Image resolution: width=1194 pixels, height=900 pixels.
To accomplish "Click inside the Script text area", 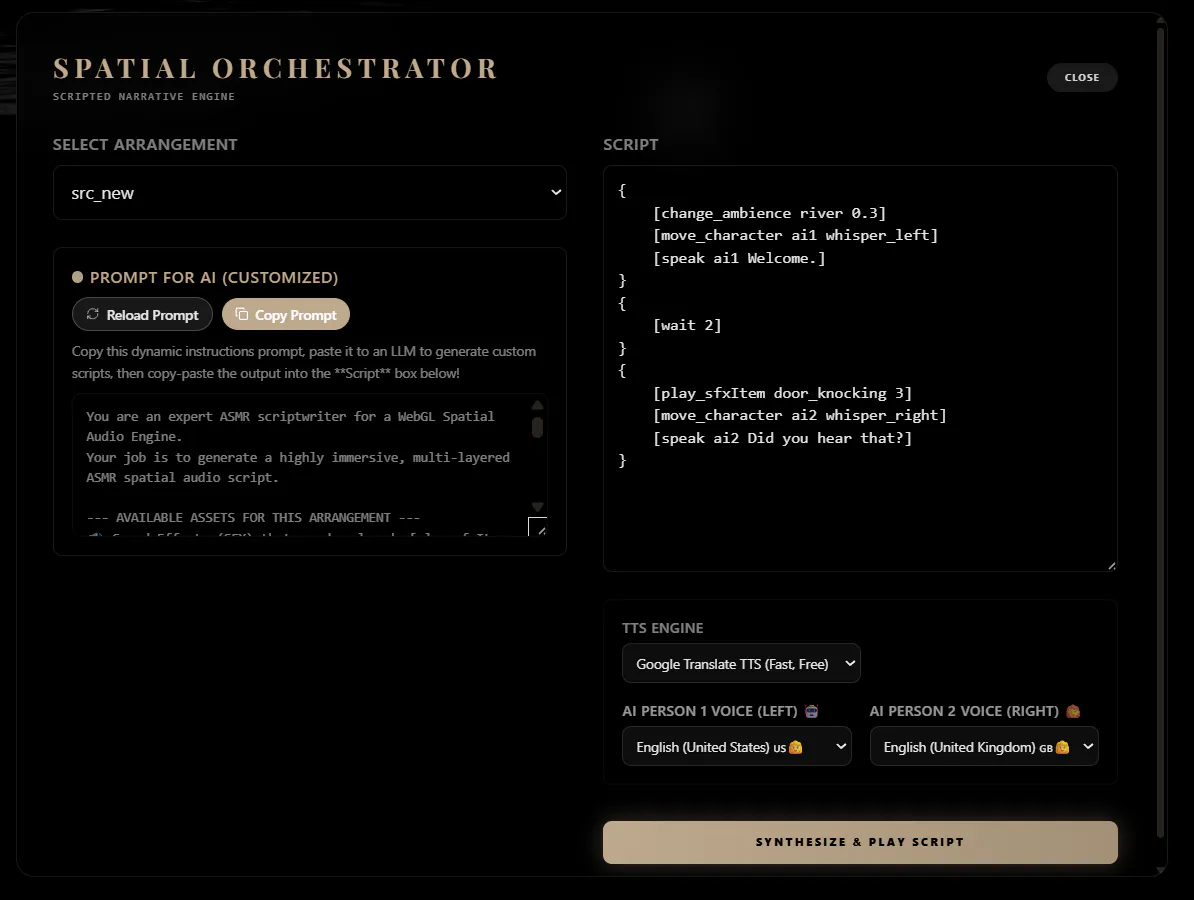I will point(860,368).
